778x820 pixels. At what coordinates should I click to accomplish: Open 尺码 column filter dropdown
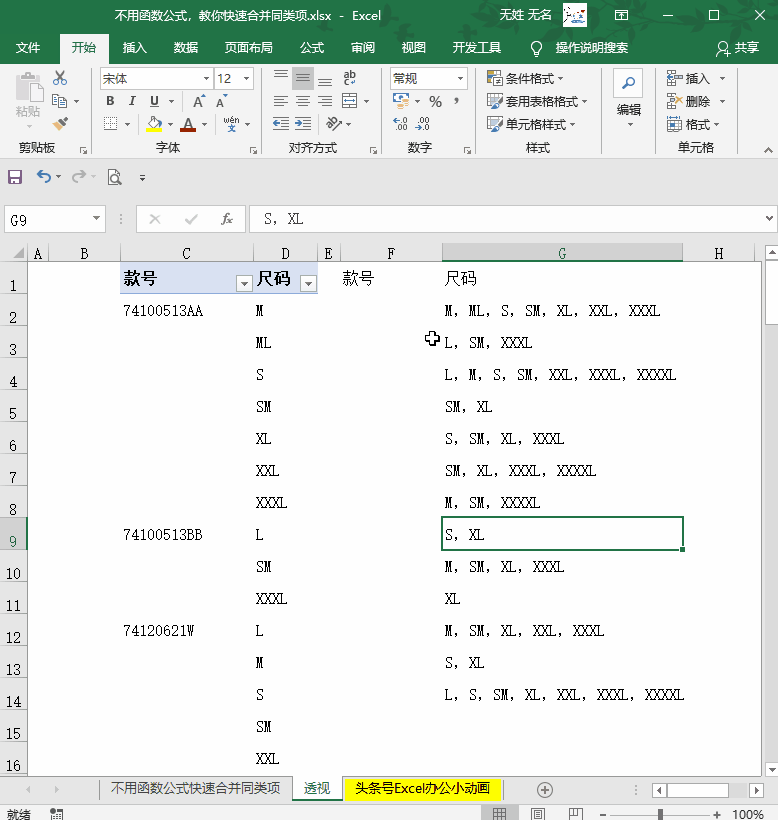coord(308,283)
